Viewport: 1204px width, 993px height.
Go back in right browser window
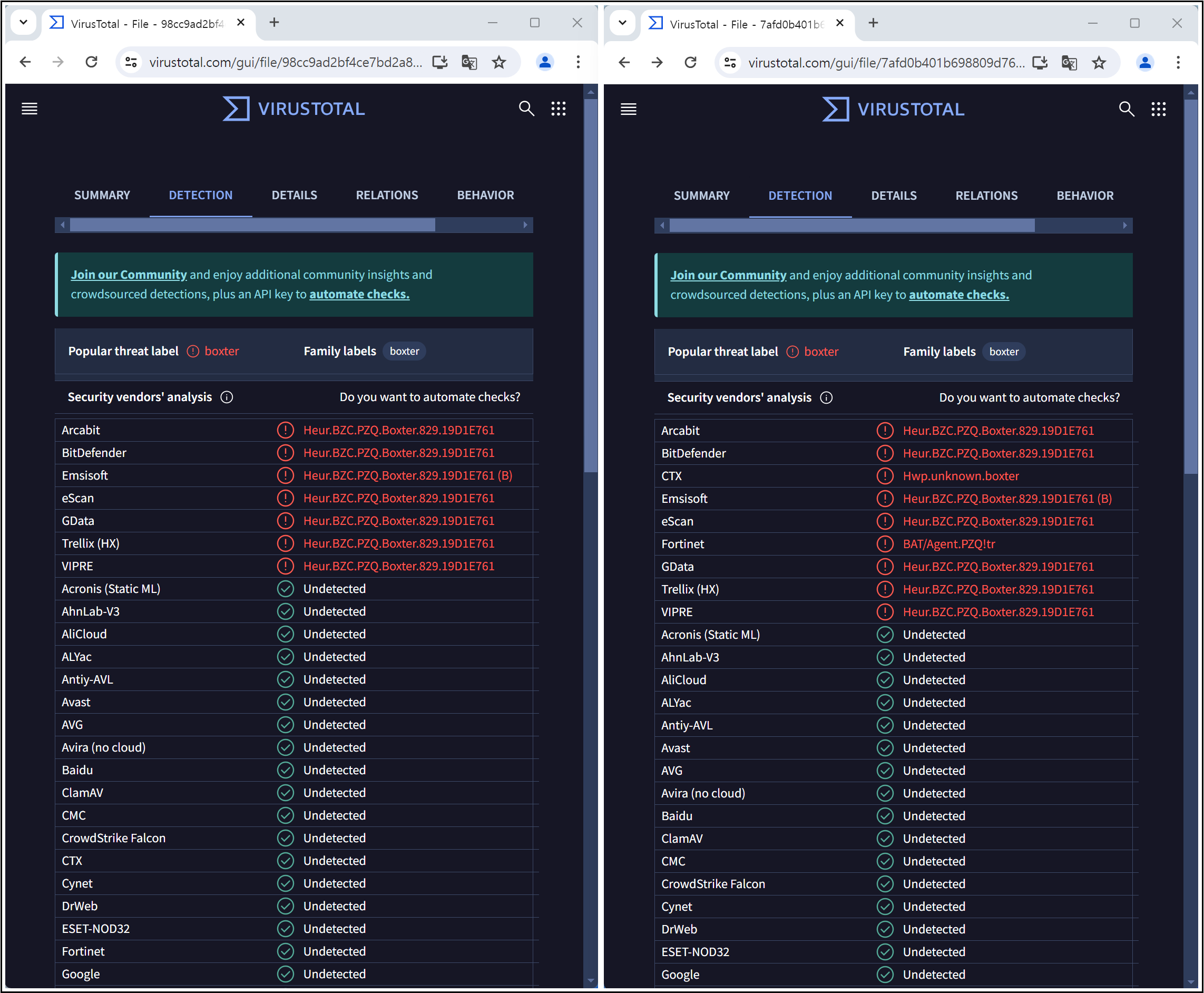[x=624, y=62]
